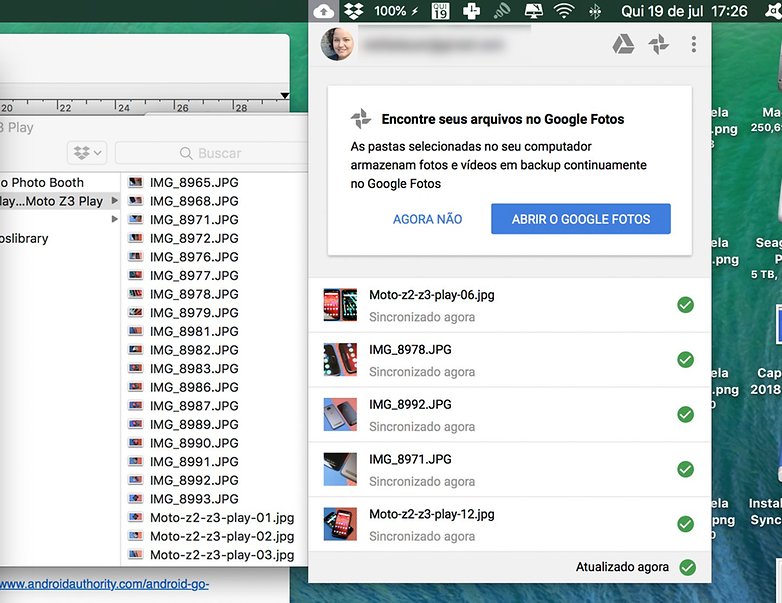
Task: Click the file icon of IMG_8965.JPG
Action: [x=136, y=182]
